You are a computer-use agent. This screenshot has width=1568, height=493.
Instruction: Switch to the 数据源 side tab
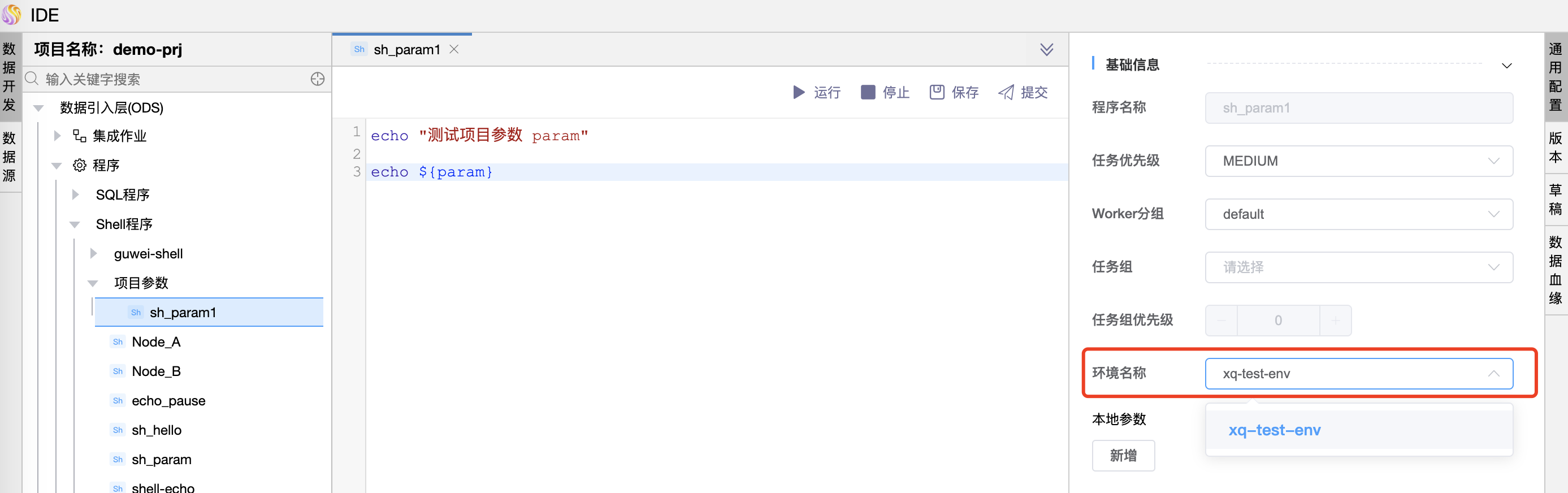(10, 157)
